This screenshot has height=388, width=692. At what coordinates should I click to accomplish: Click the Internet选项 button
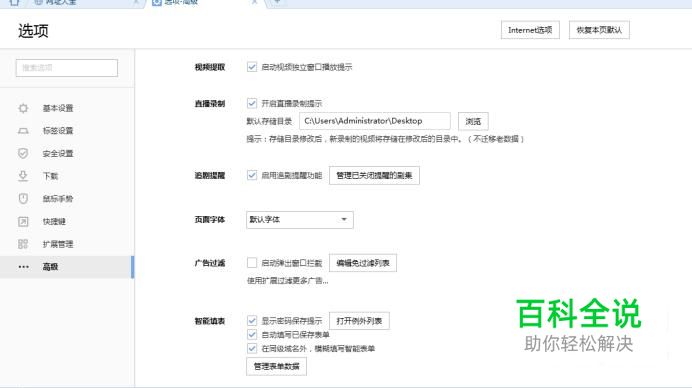pos(530,30)
